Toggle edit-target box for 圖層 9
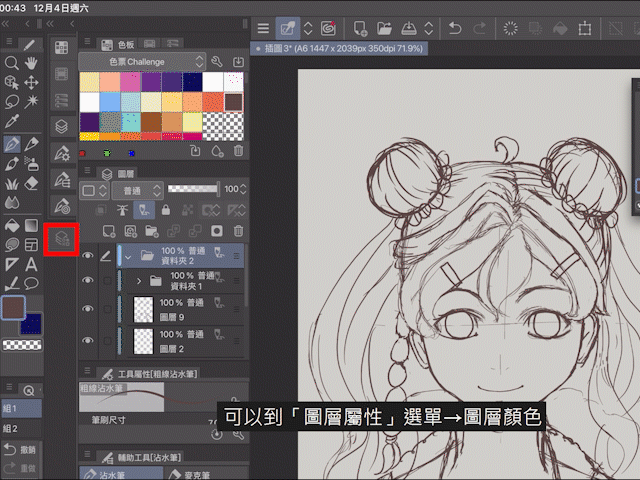 tap(107, 309)
